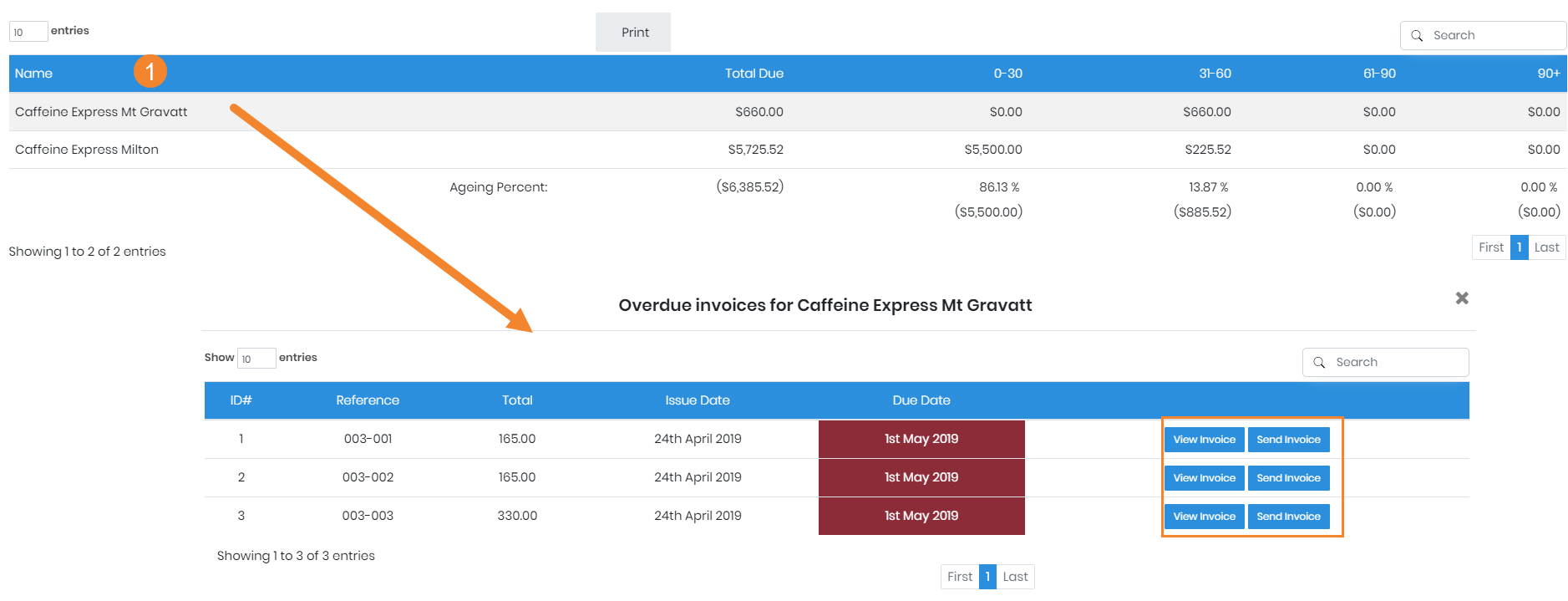Click the 13.87 % ageing percent
The height and width of the screenshot is (601, 1568).
[x=1208, y=187]
